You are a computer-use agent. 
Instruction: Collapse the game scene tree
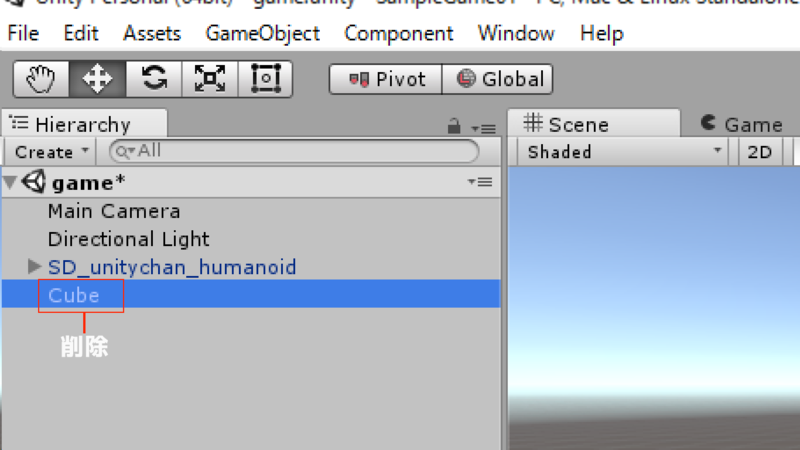coord(10,182)
